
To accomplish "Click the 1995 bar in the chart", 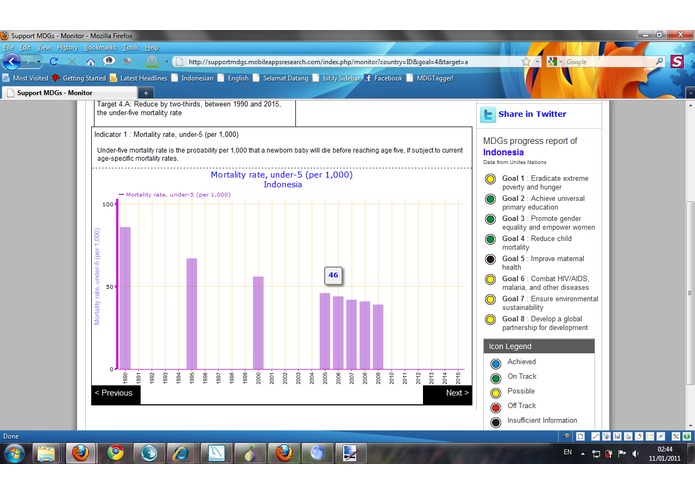I will 192,314.
